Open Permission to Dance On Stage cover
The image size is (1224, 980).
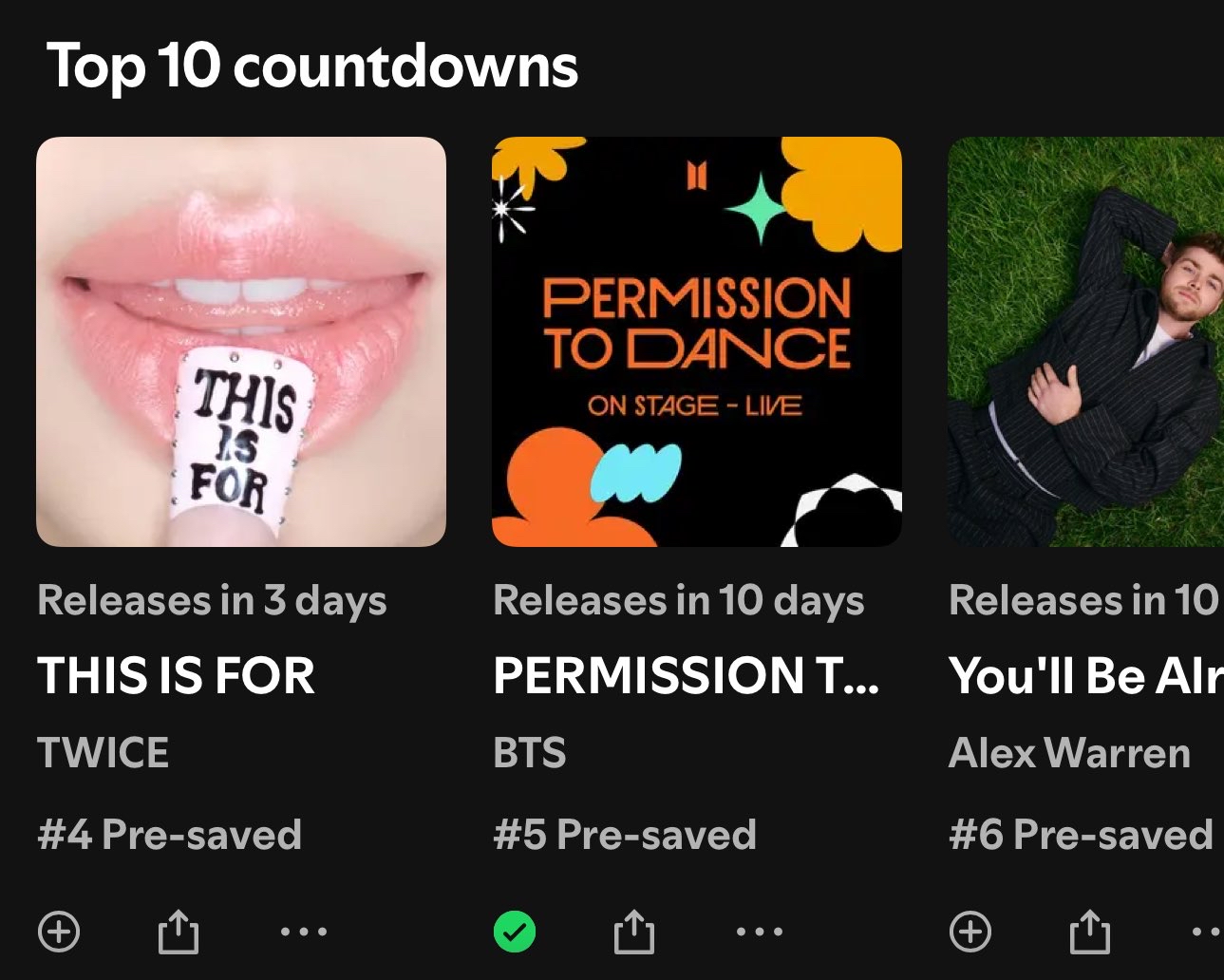pos(697,342)
